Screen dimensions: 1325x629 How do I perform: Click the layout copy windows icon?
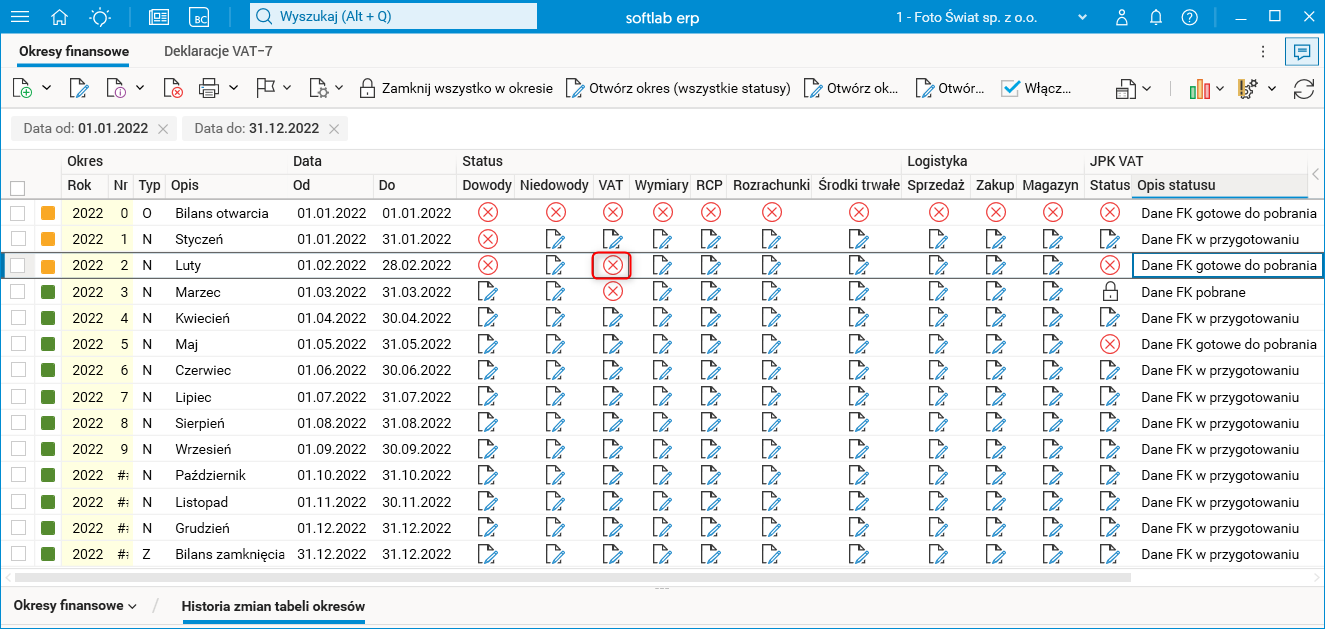click(x=1126, y=88)
